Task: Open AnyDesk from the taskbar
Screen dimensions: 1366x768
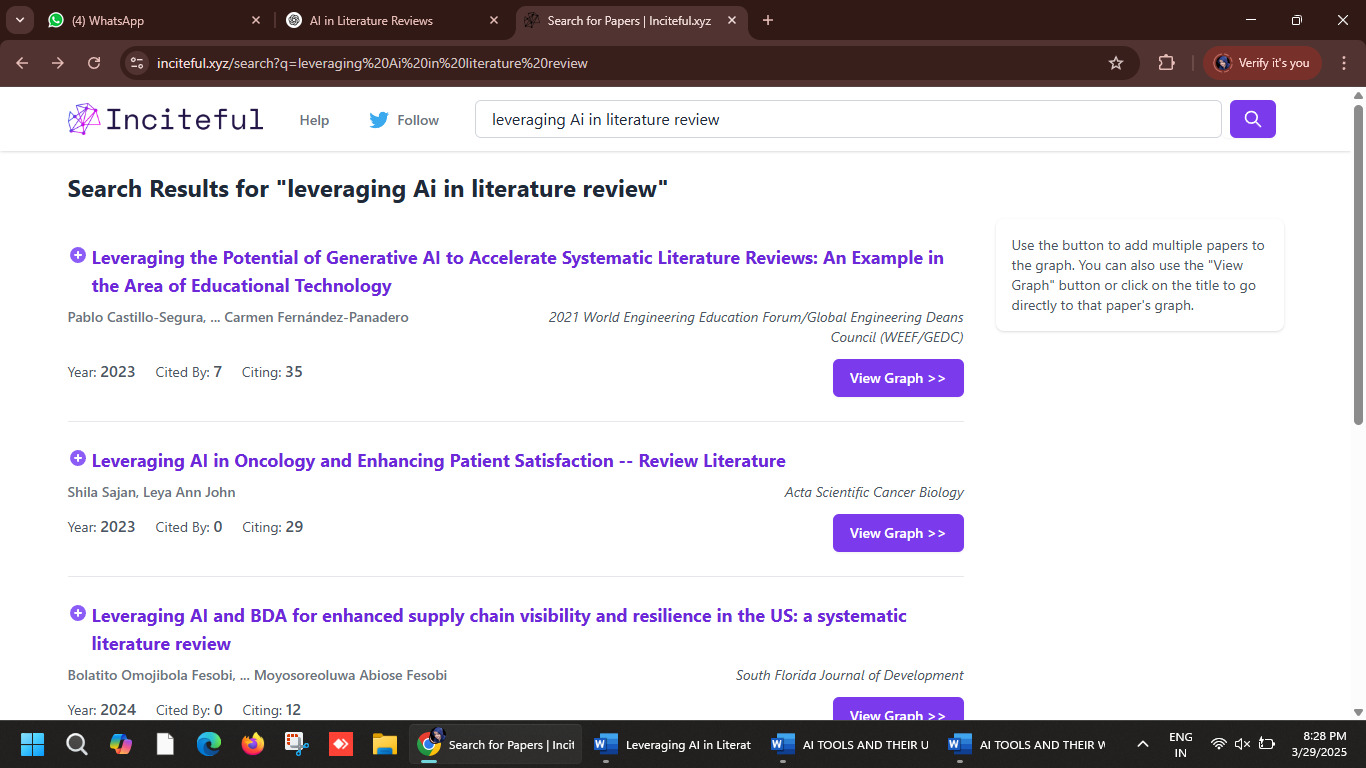Action: (x=341, y=744)
